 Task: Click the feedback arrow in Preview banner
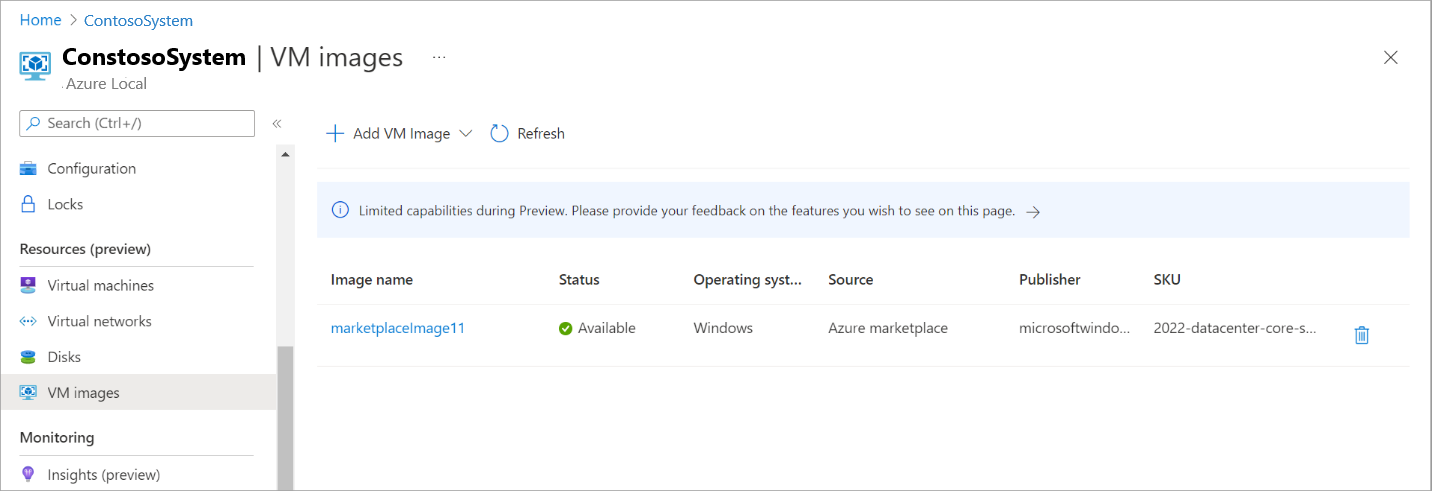click(1034, 212)
